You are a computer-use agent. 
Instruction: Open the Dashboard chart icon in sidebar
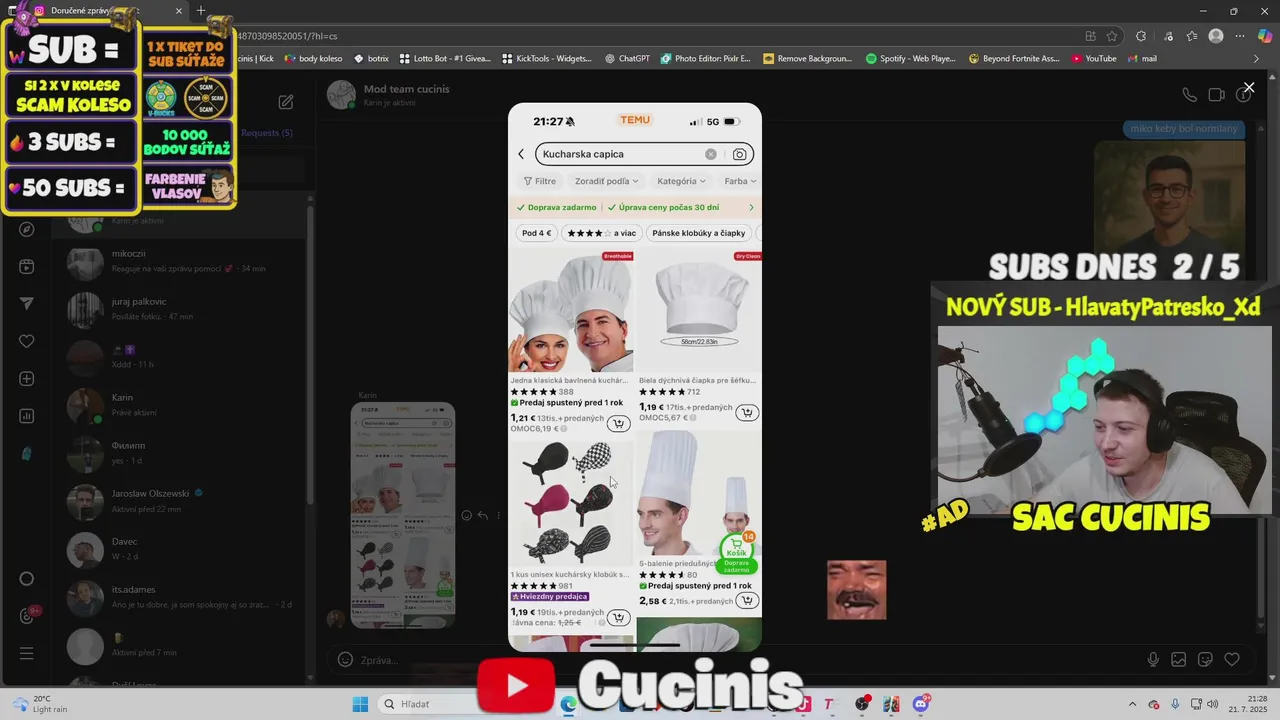27,416
